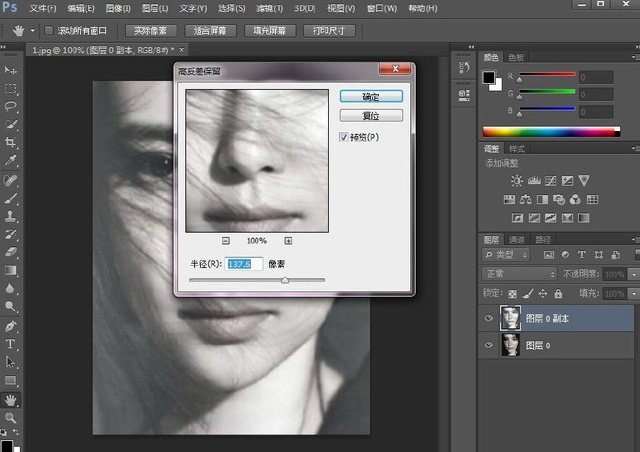Switch to the 通道 tab

tap(516, 240)
